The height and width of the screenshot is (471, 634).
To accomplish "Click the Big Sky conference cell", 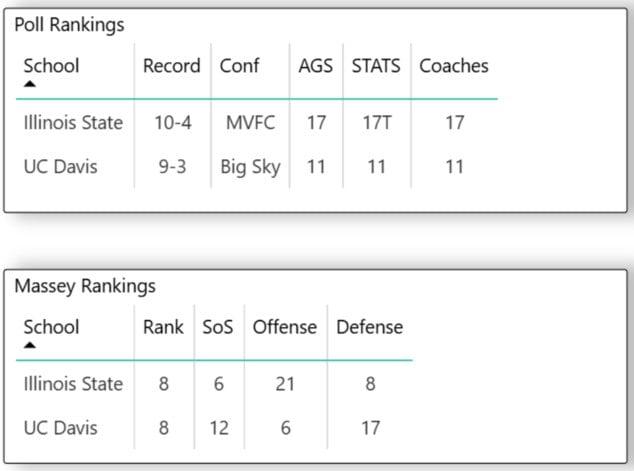I will 250,167.
